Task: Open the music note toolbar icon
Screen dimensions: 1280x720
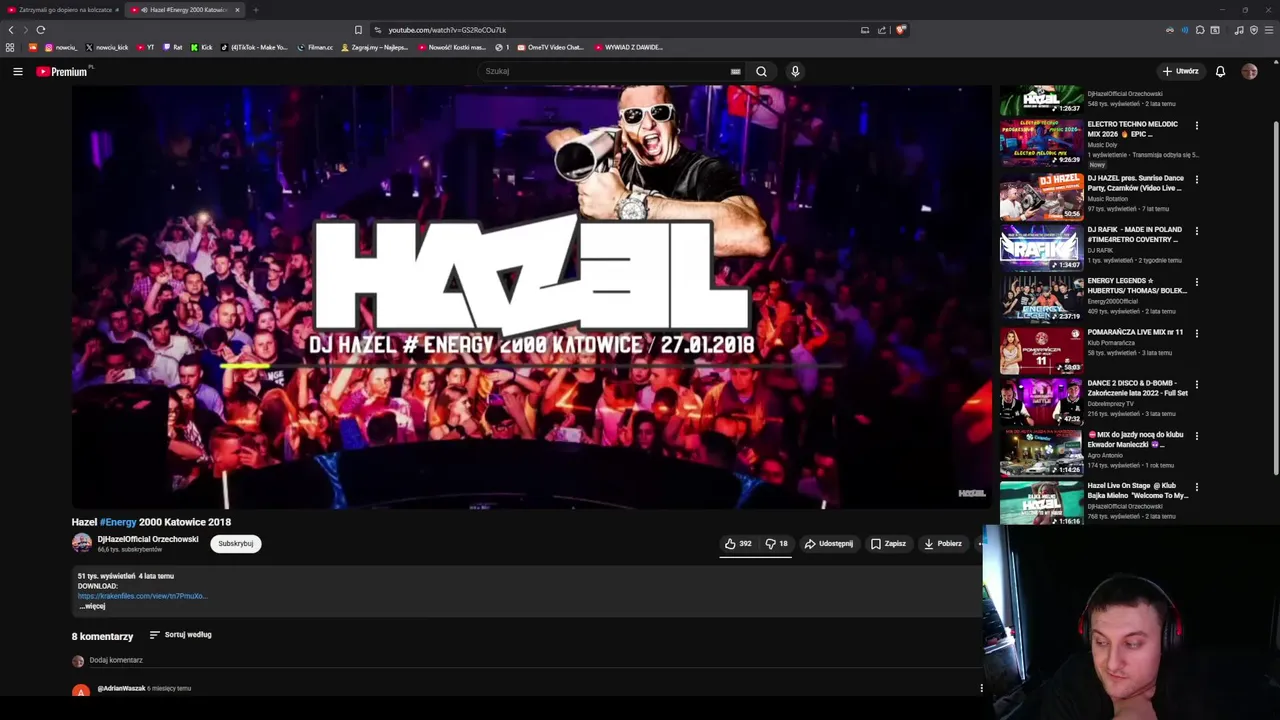Action: click(1239, 30)
